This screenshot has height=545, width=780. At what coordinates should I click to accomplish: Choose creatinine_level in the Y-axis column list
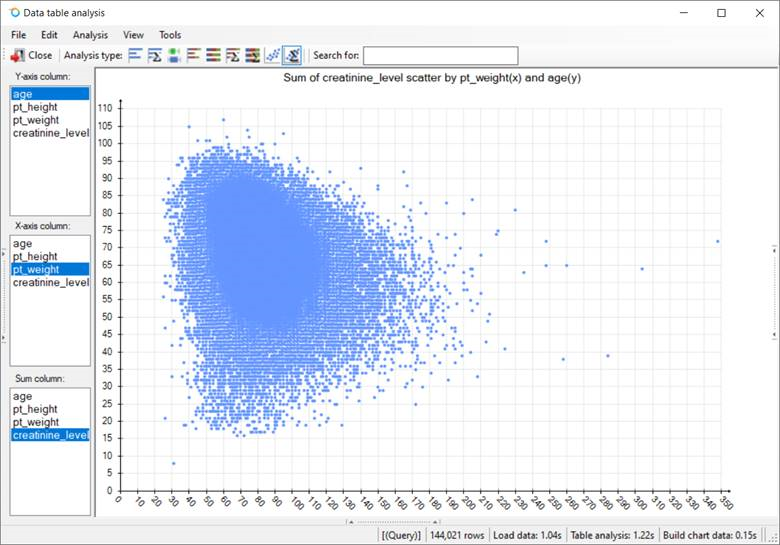pyautogui.click(x=50, y=133)
